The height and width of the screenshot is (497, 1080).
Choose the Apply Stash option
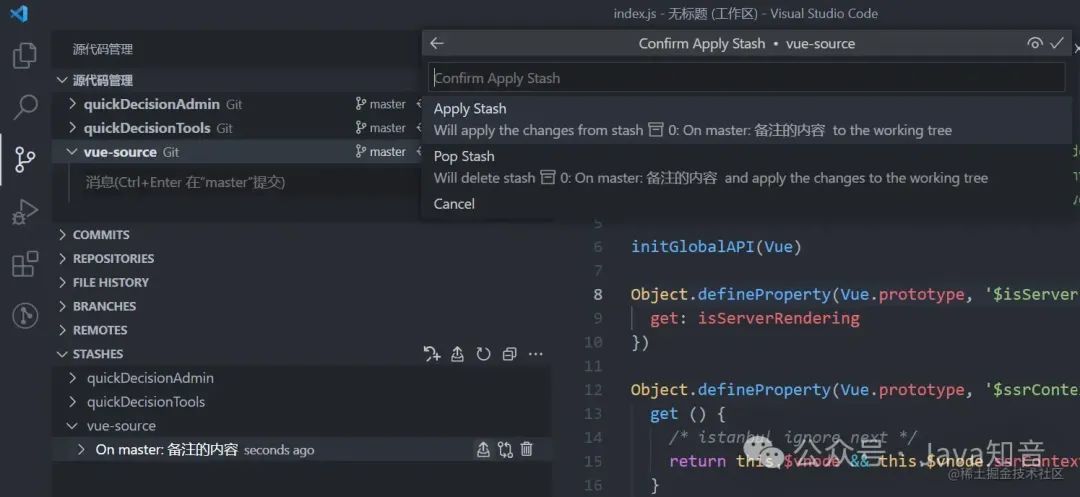(747, 120)
